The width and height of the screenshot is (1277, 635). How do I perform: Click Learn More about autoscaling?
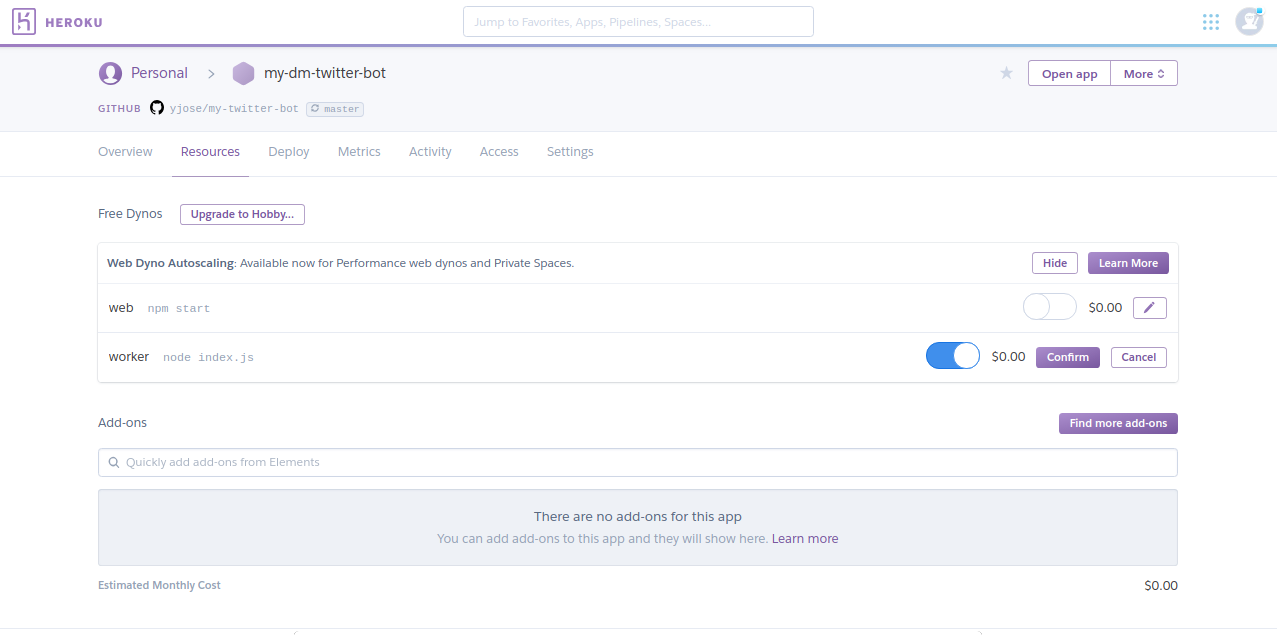(x=1128, y=263)
